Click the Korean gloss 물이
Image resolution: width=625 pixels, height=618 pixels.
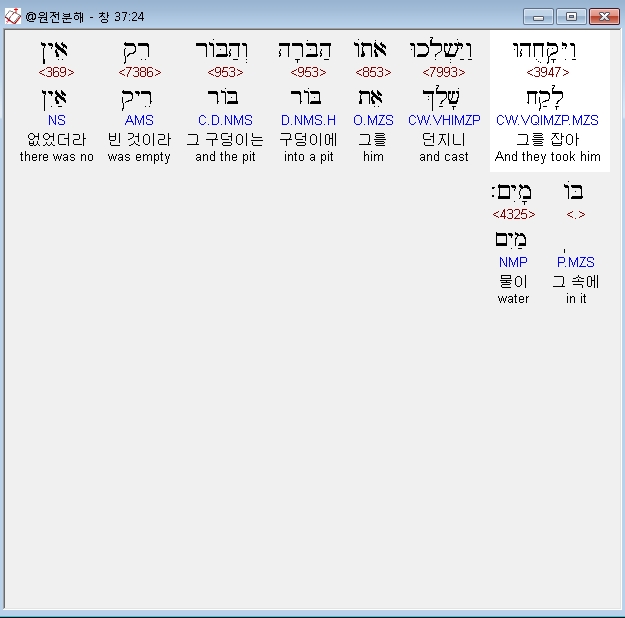(x=513, y=281)
